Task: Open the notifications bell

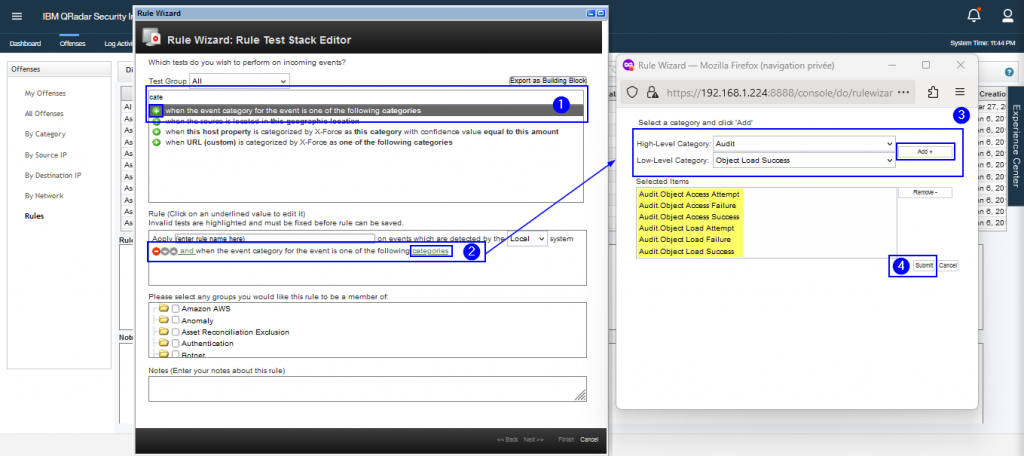Action: pyautogui.click(x=974, y=15)
